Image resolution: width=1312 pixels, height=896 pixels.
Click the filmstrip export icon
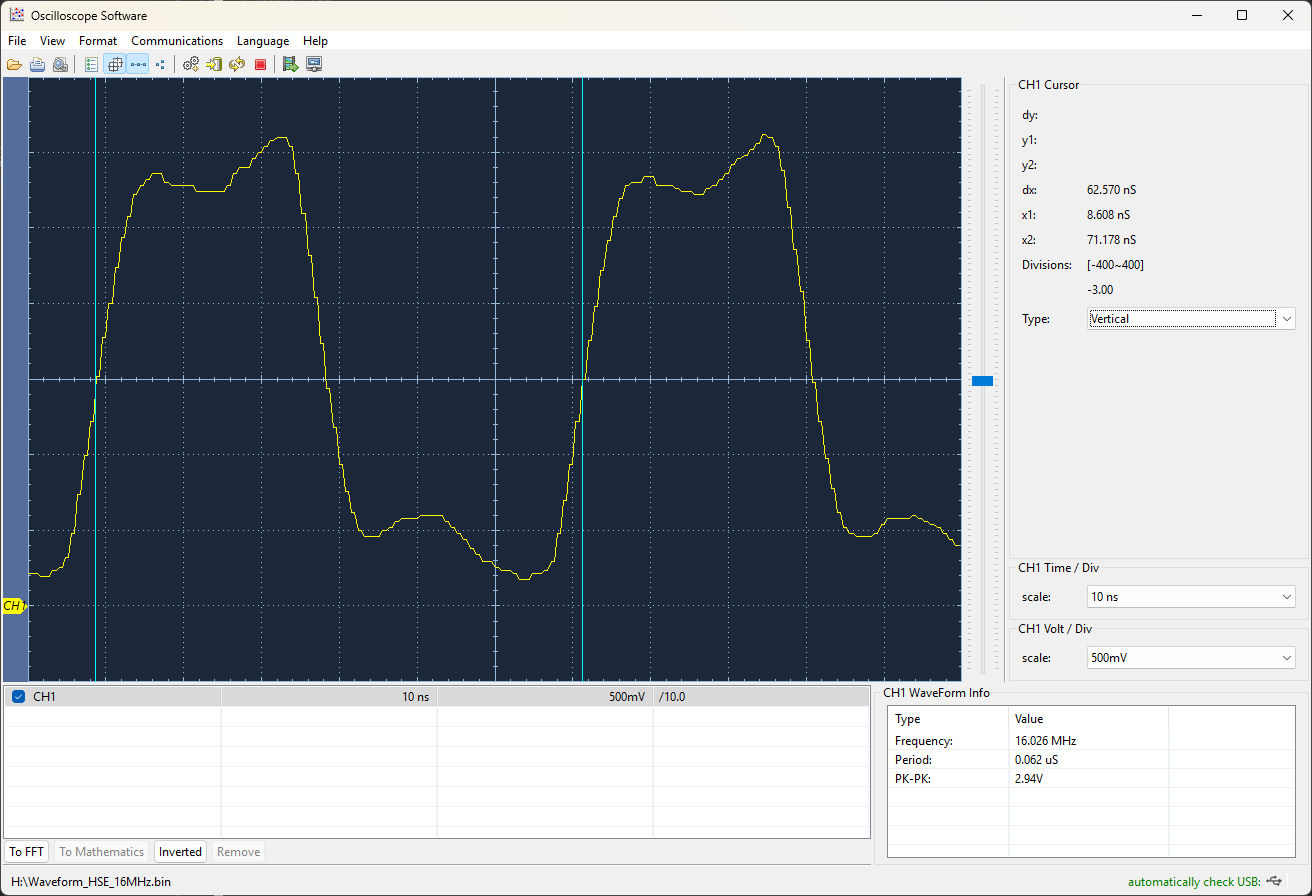[290, 65]
